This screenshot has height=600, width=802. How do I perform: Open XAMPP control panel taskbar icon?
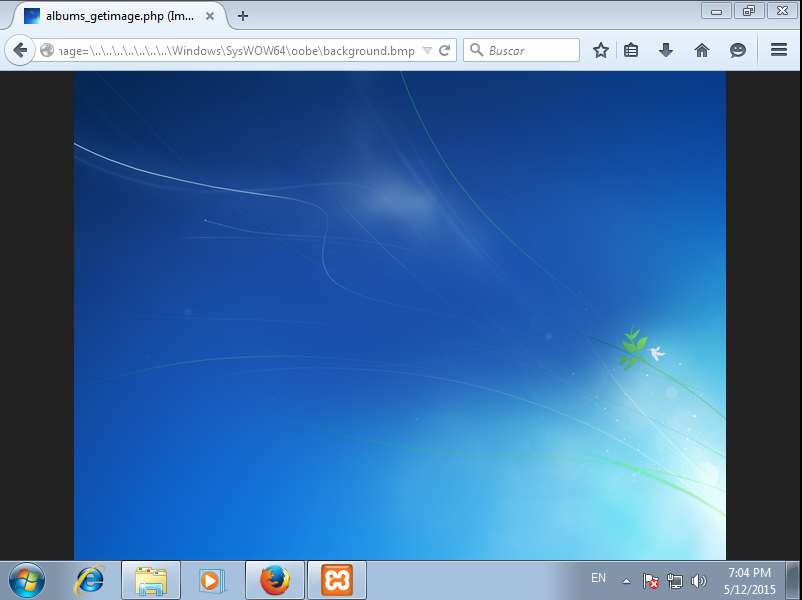click(337, 580)
